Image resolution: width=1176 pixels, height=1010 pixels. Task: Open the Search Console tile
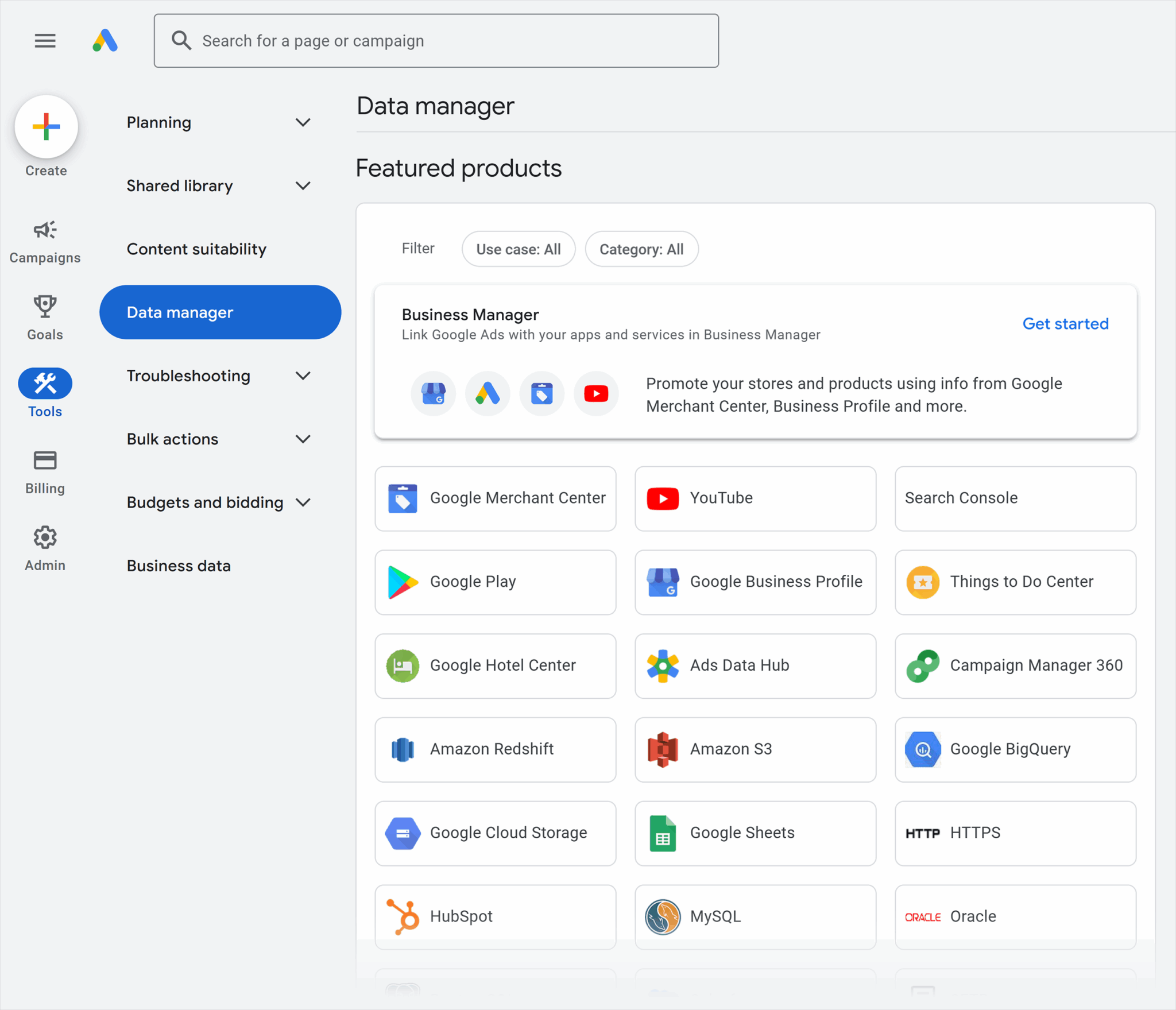[1015, 498]
